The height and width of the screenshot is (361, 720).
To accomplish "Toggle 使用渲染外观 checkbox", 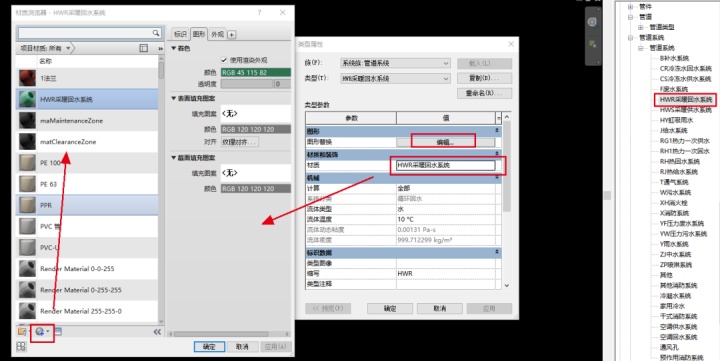I will 224,60.
